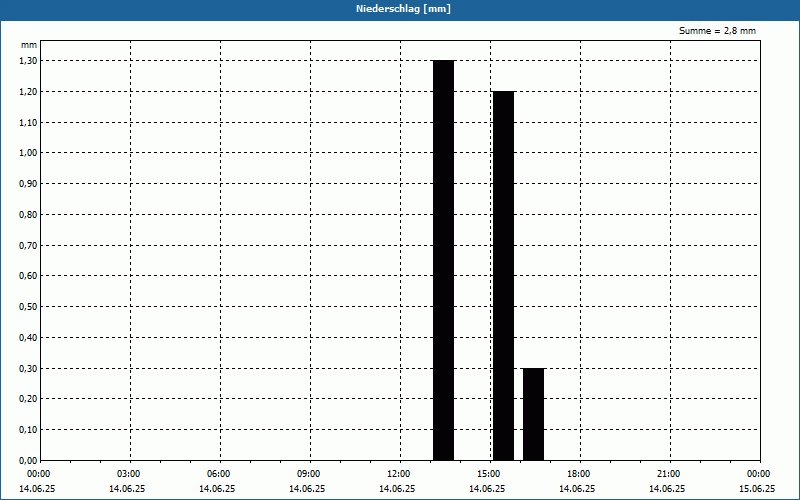
Task: Click the 0,60 y-axis value
Action: [28, 276]
